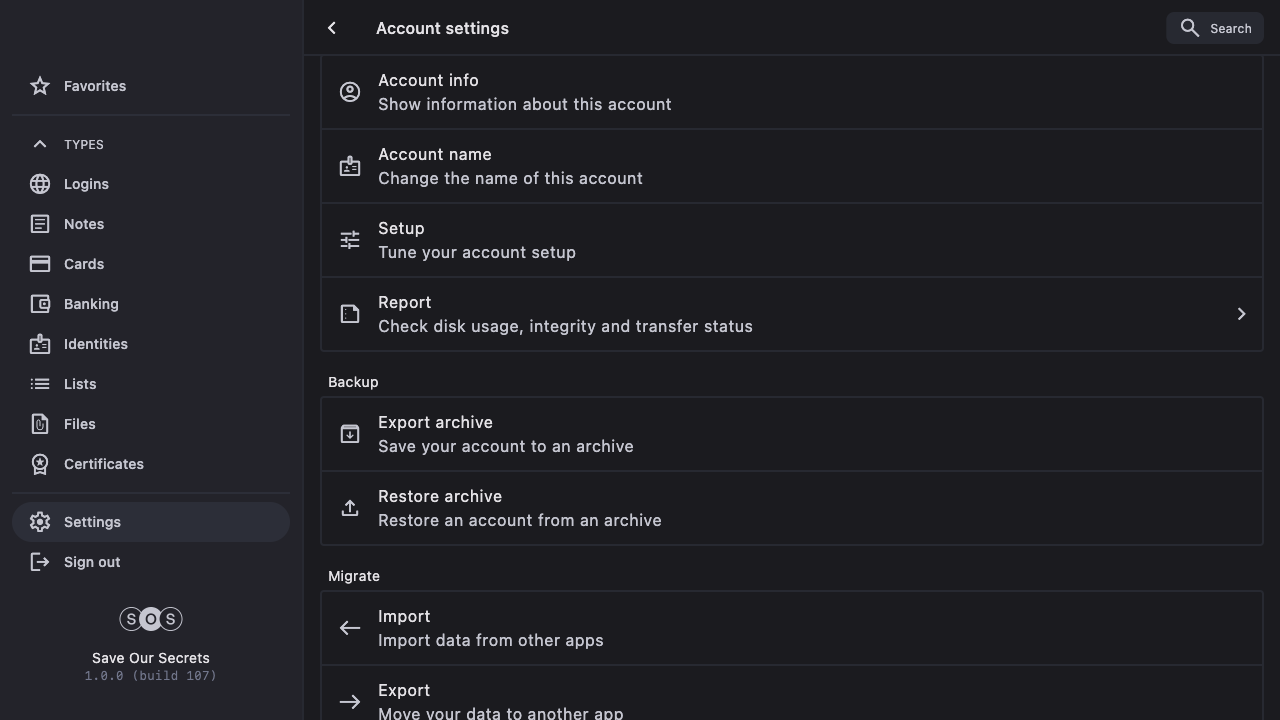This screenshot has height=720, width=1280.
Task: Collapse the TYPES section chevron
Action: 40,144
